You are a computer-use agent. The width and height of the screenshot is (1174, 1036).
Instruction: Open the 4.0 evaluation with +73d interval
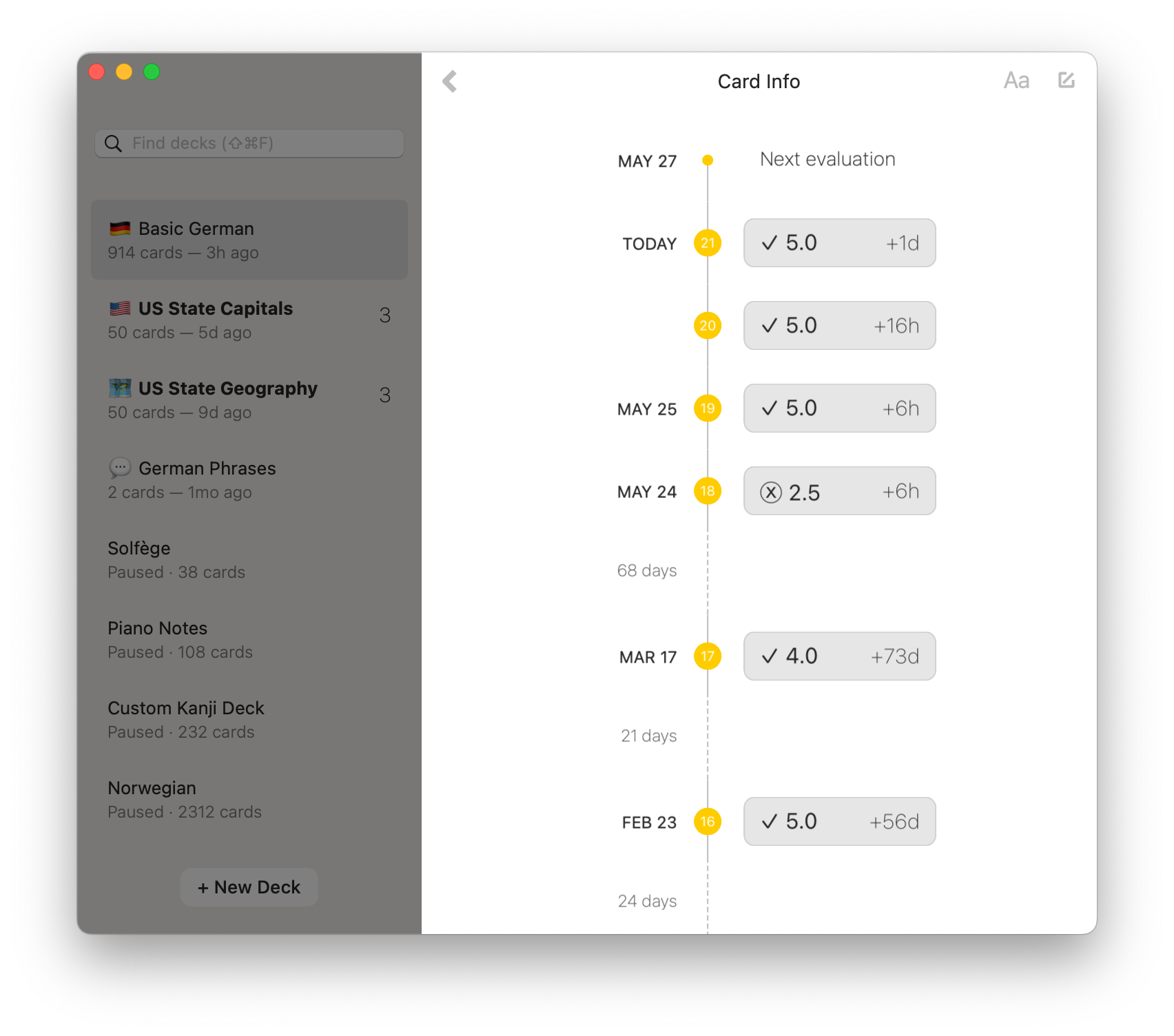click(x=840, y=656)
